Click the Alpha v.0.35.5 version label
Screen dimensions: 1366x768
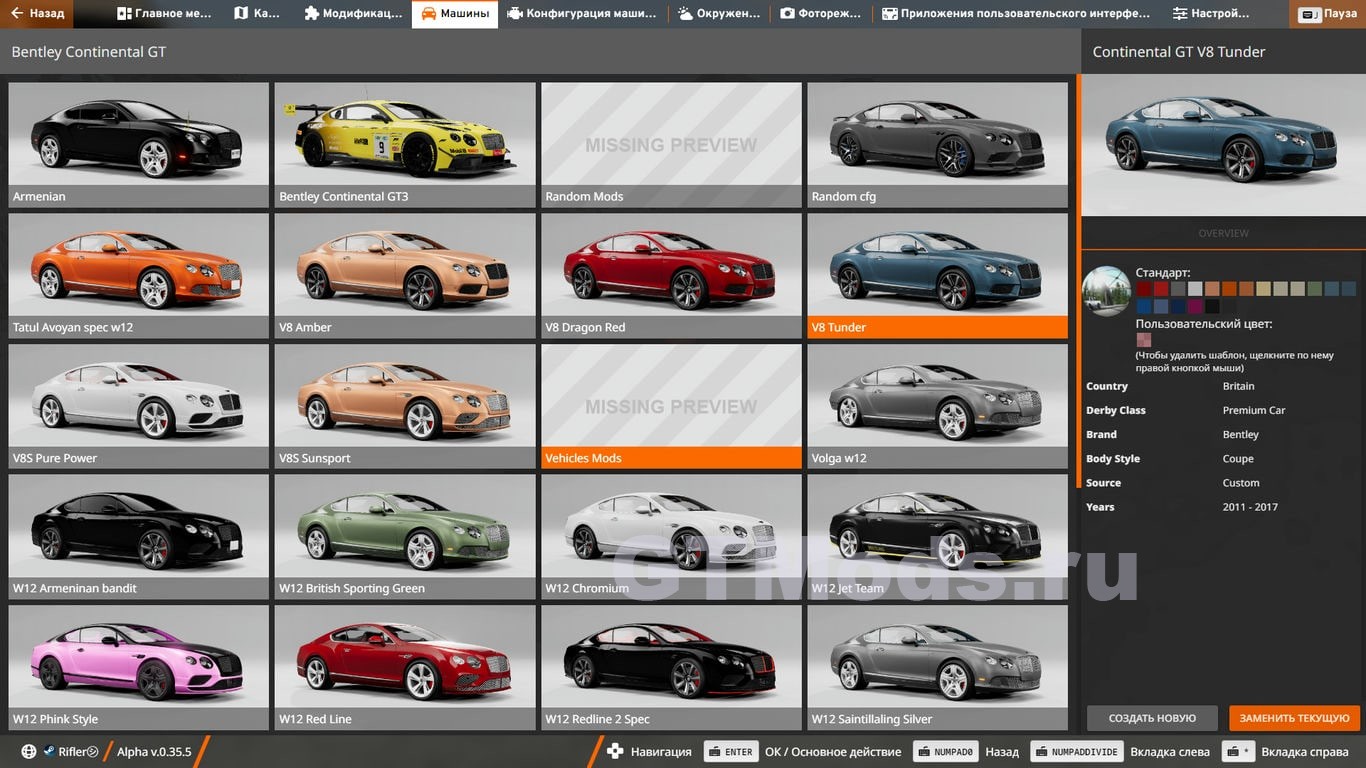pyautogui.click(x=154, y=752)
